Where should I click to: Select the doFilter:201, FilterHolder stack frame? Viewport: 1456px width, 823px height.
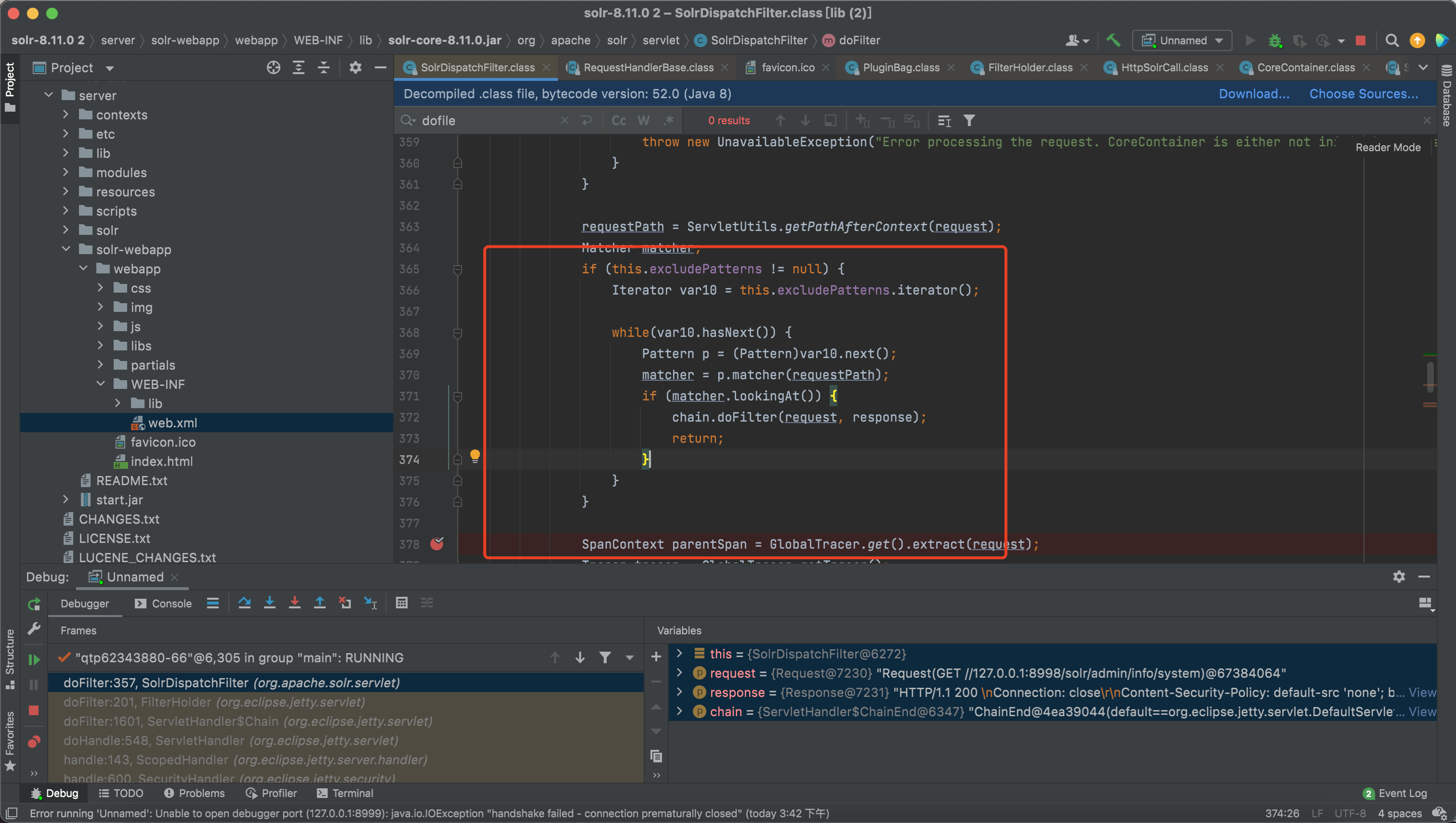pos(346,701)
